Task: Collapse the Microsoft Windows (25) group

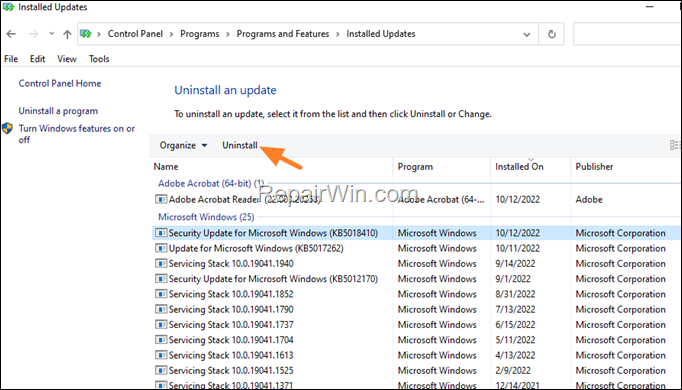Action: (206, 217)
